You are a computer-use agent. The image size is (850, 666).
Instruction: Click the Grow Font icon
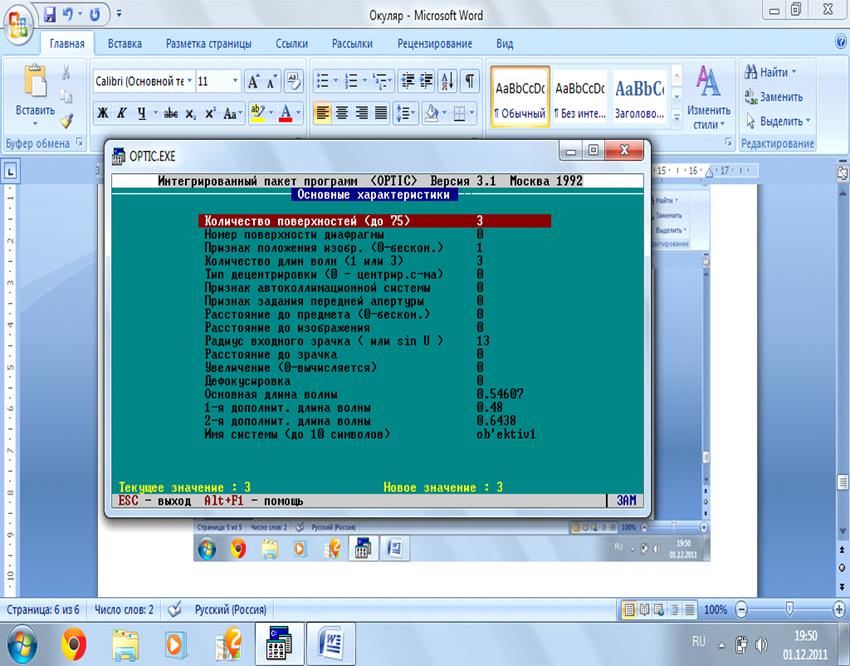(253, 81)
